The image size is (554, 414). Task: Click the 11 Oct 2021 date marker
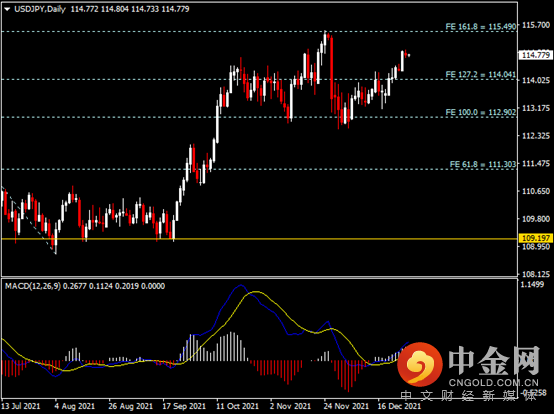coord(237,406)
